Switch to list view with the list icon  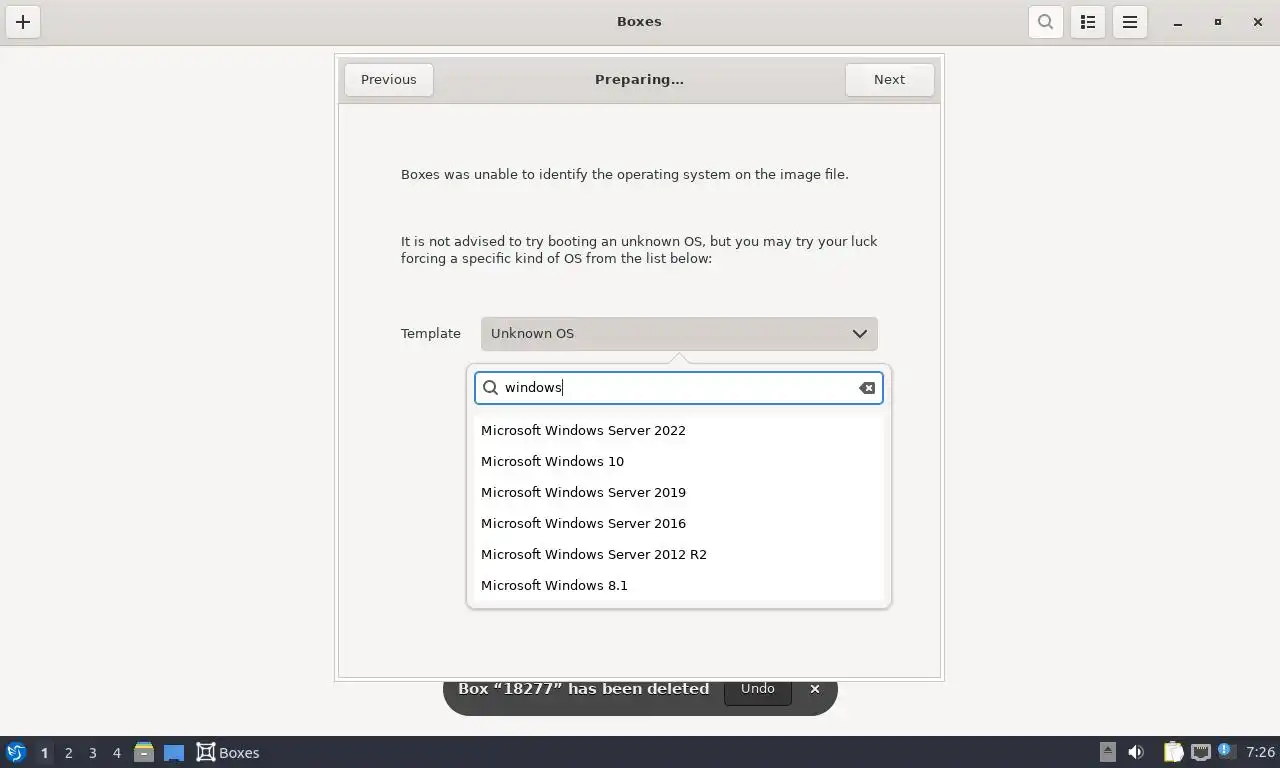[1088, 22]
